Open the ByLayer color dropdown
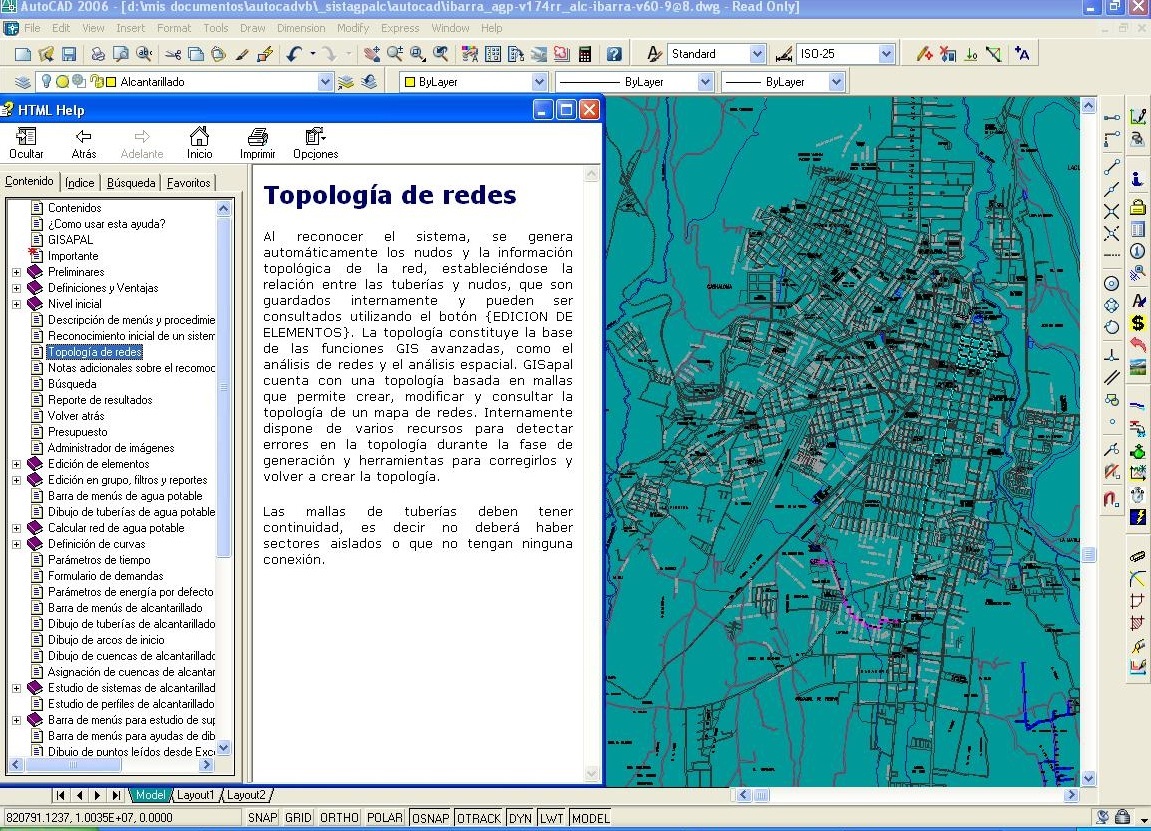Screen dimensions: 1151x831 539,82
